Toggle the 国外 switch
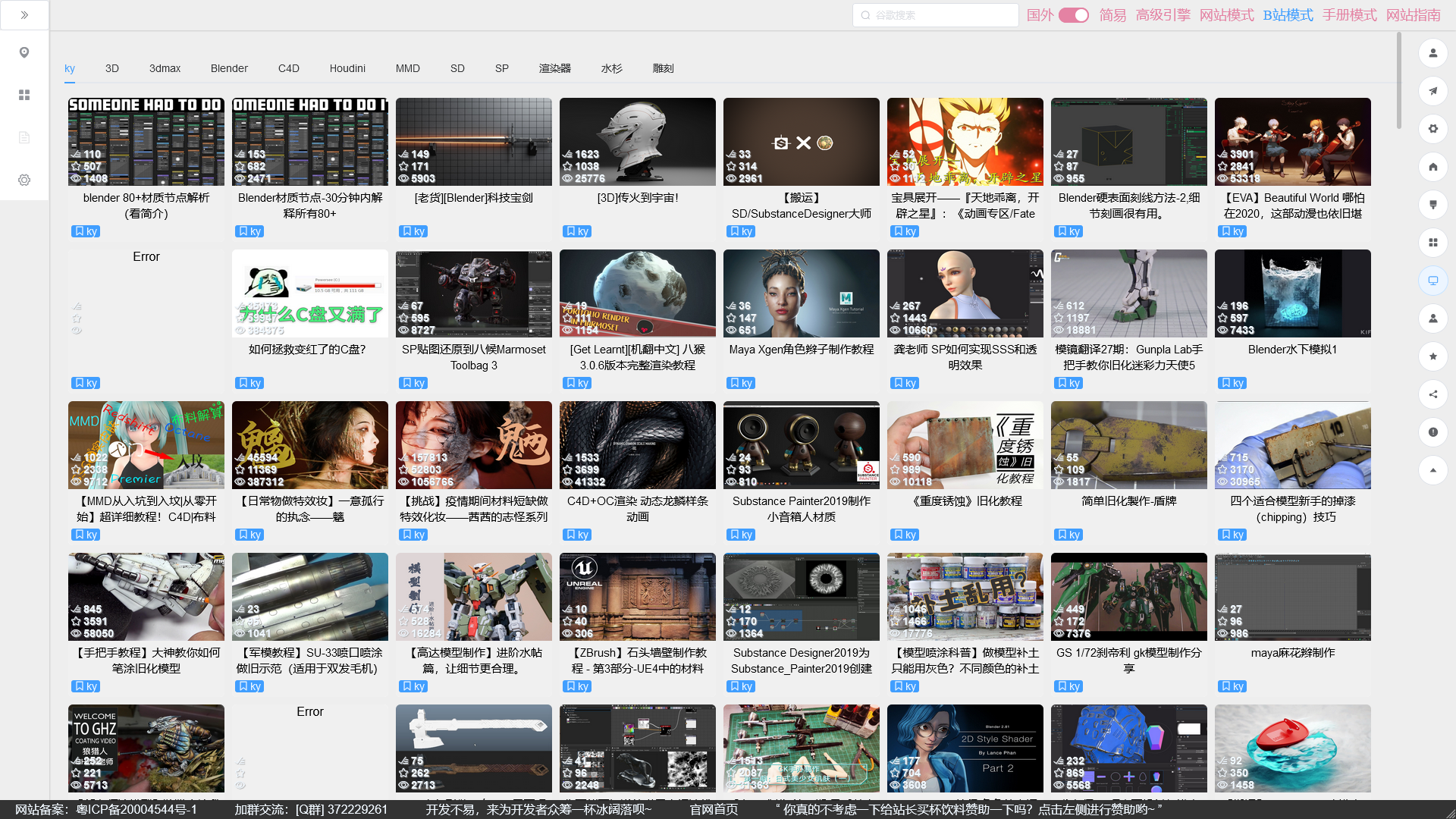The height and width of the screenshot is (819, 1456). pos(1073,15)
